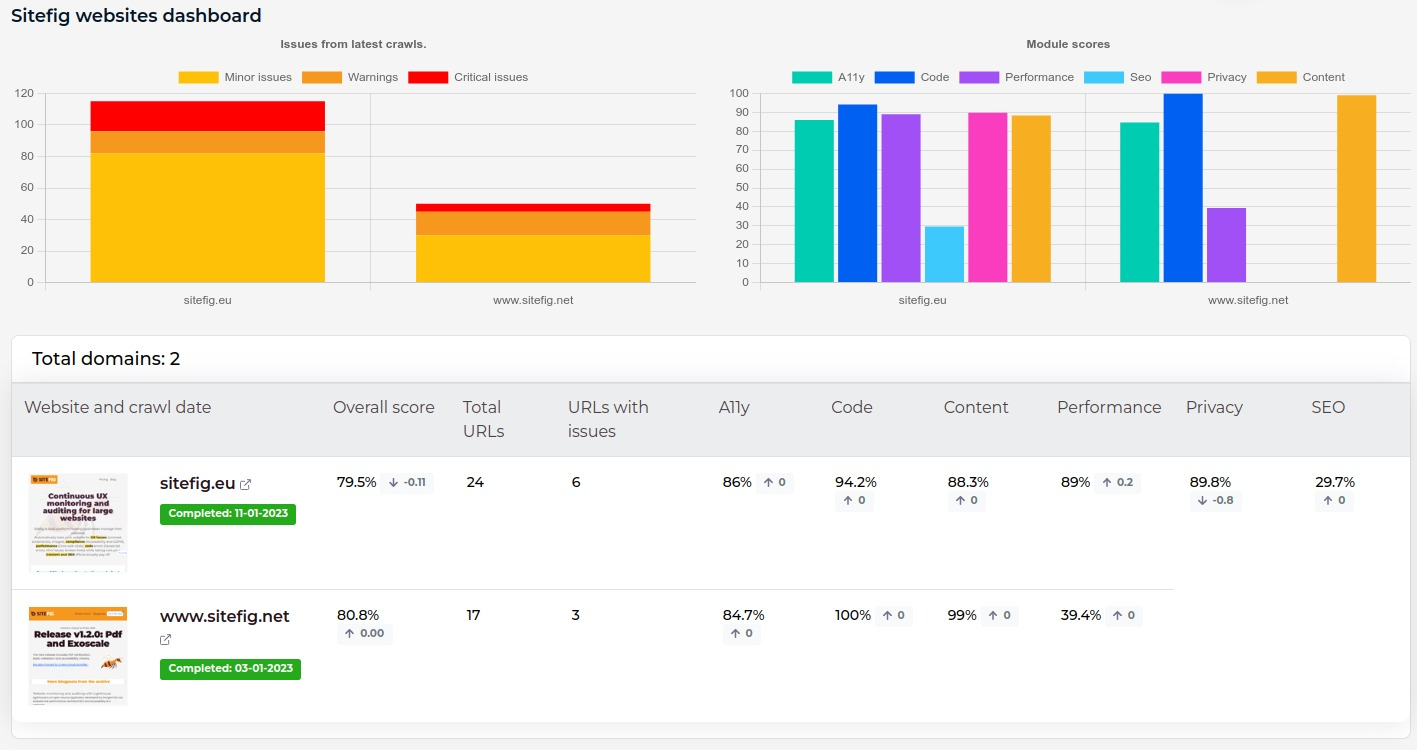
Task: Toggle Privacy legend entry in Module scores
Action: (x=1204, y=77)
